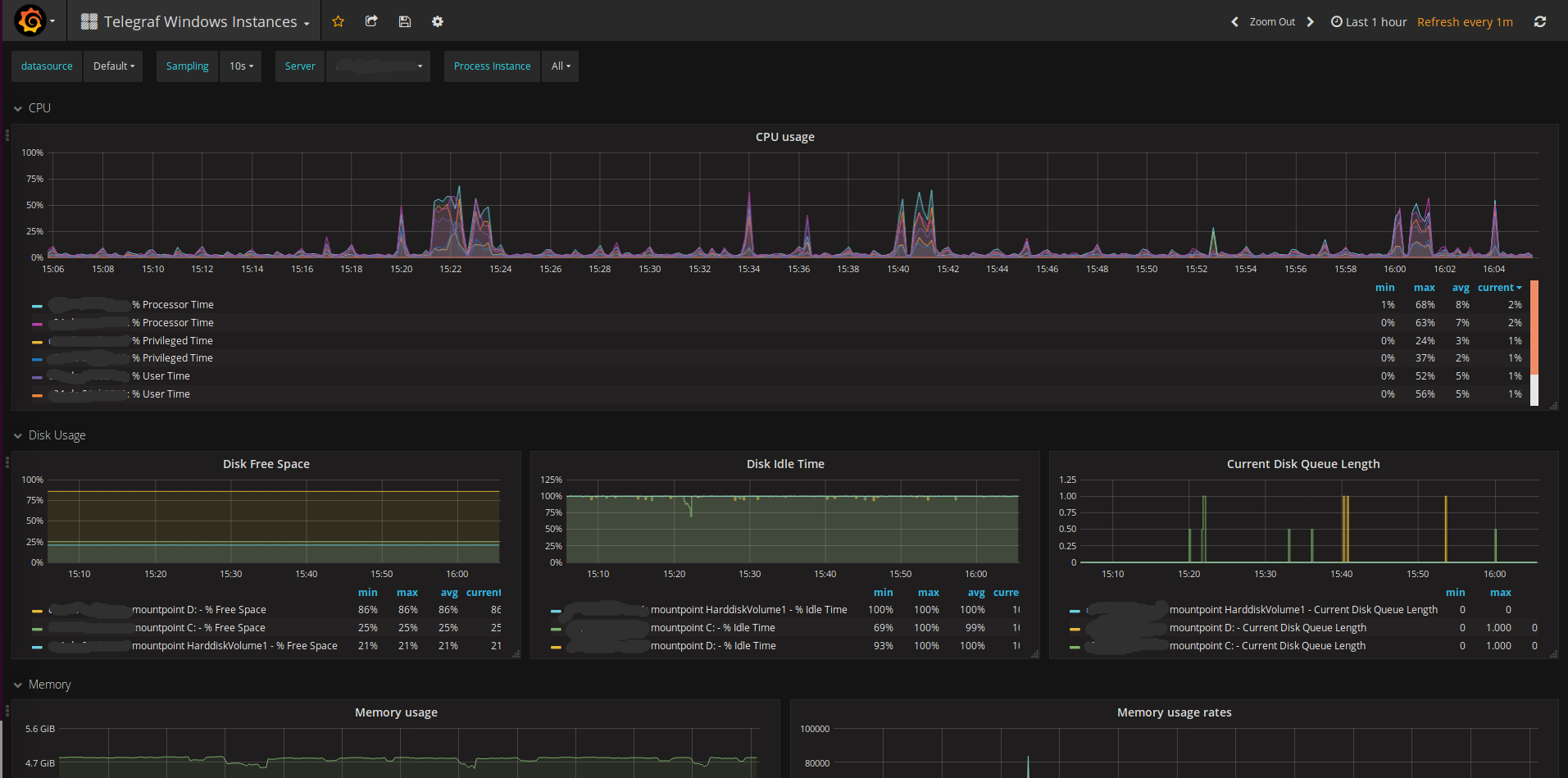Image resolution: width=1568 pixels, height=778 pixels.
Task: Collapse the Disk Usage row
Action: tap(57, 435)
